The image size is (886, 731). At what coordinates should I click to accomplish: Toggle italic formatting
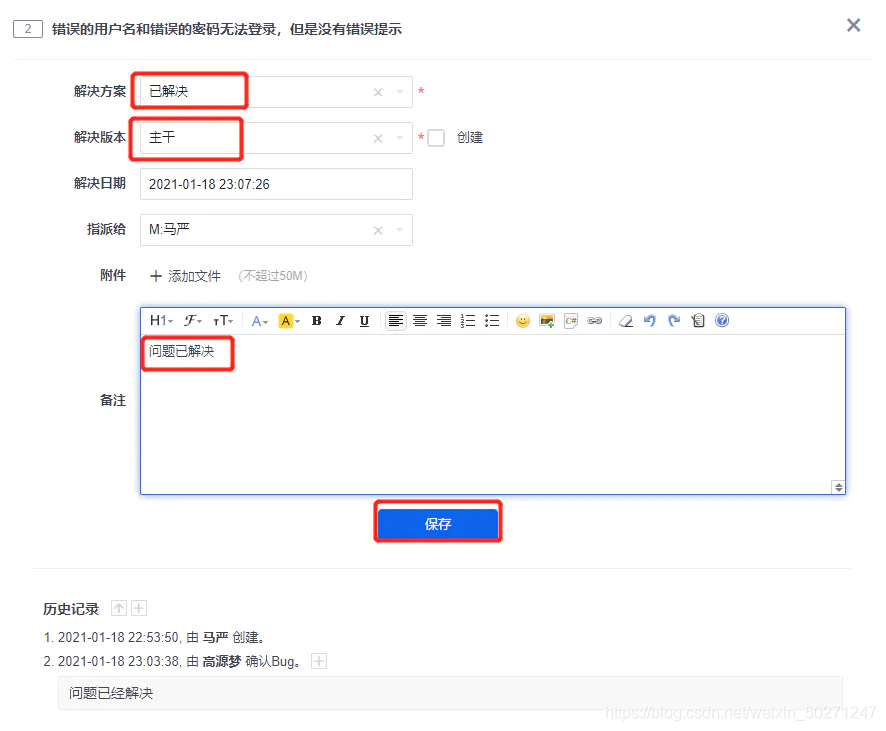tap(340, 321)
